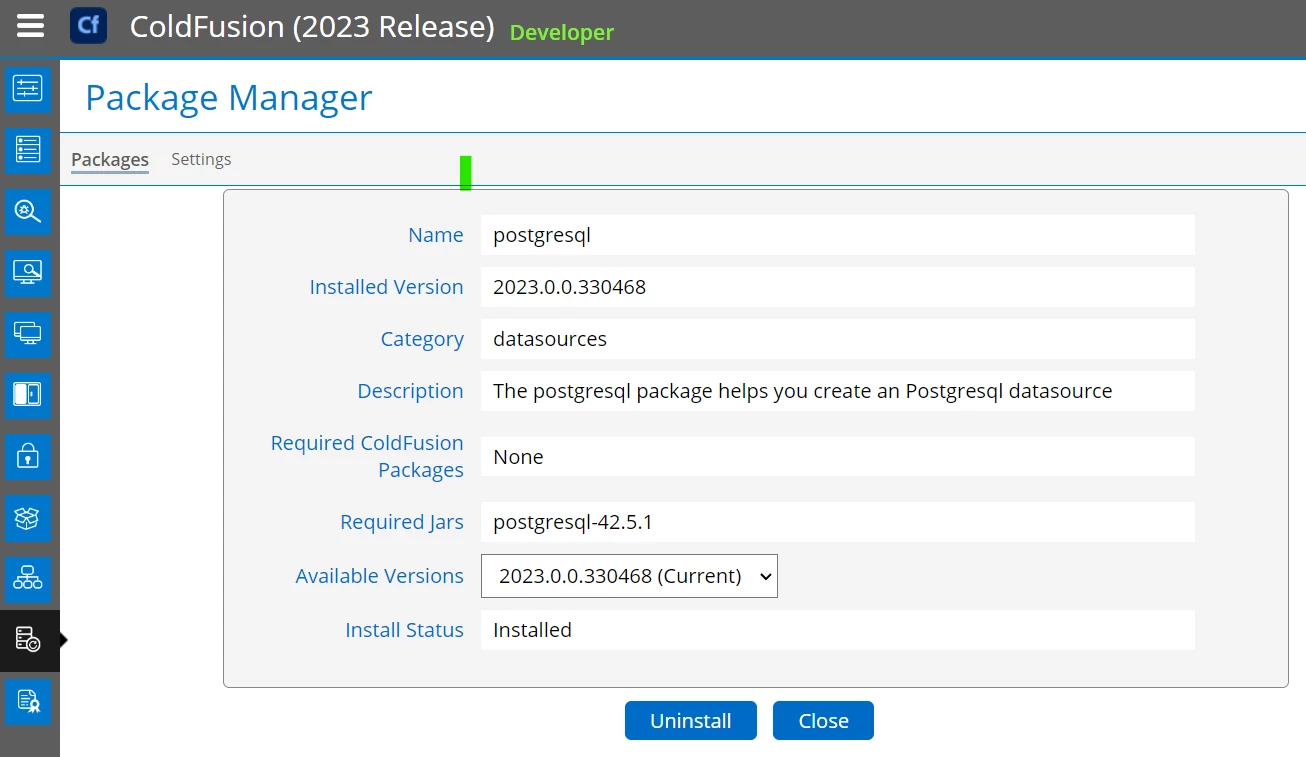Viewport: 1306px width, 757px height.
Task: Click the Name label
Action: tap(436, 235)
